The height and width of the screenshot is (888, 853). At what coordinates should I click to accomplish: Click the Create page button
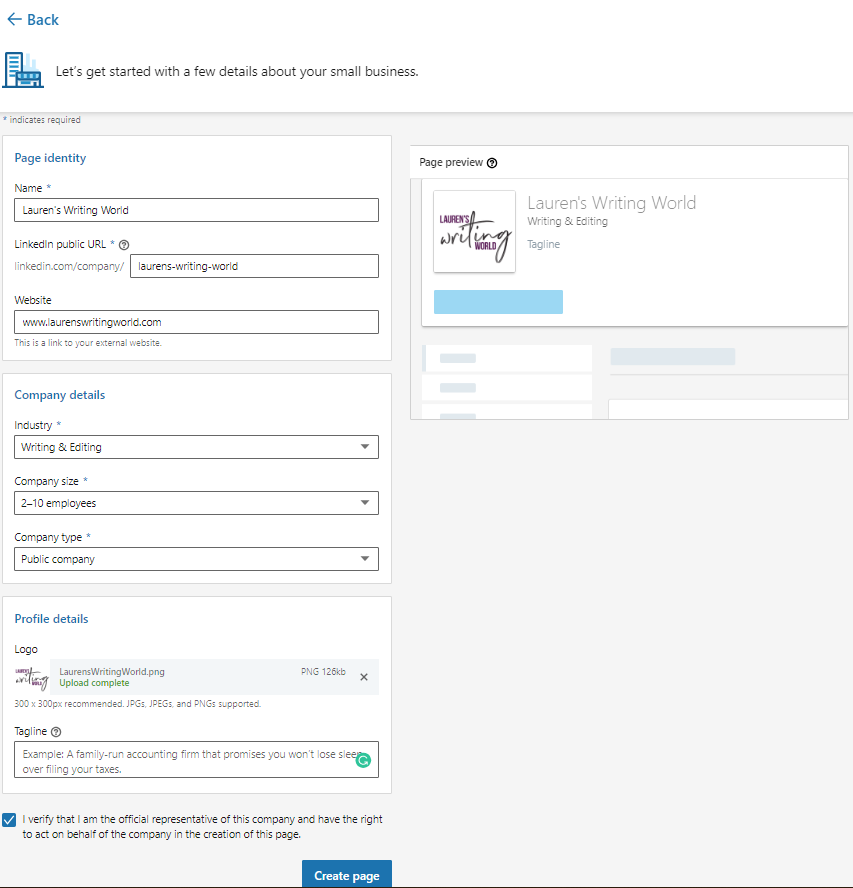347,875
